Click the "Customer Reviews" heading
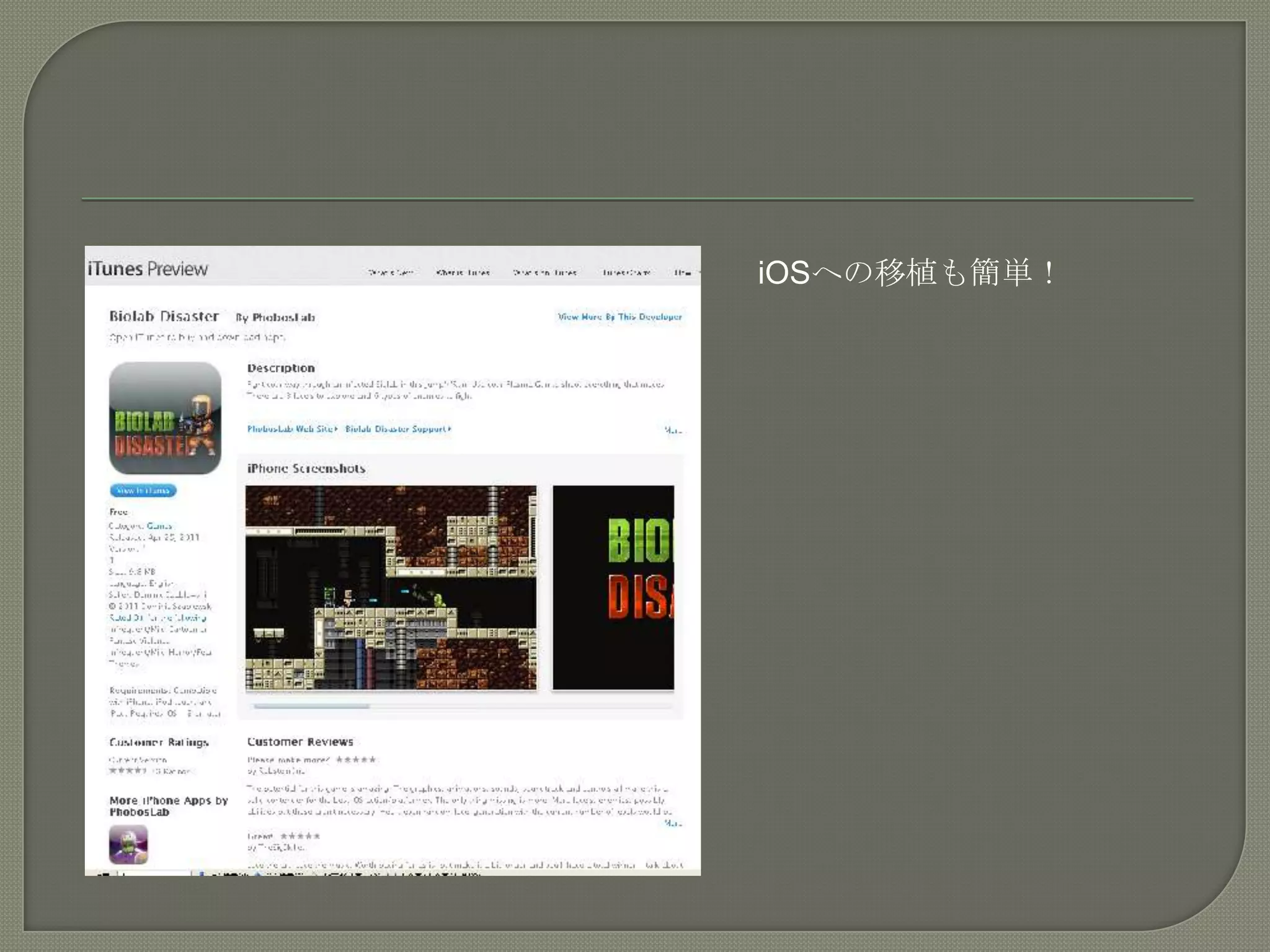Screen dimensions: 1270x952 300,742
